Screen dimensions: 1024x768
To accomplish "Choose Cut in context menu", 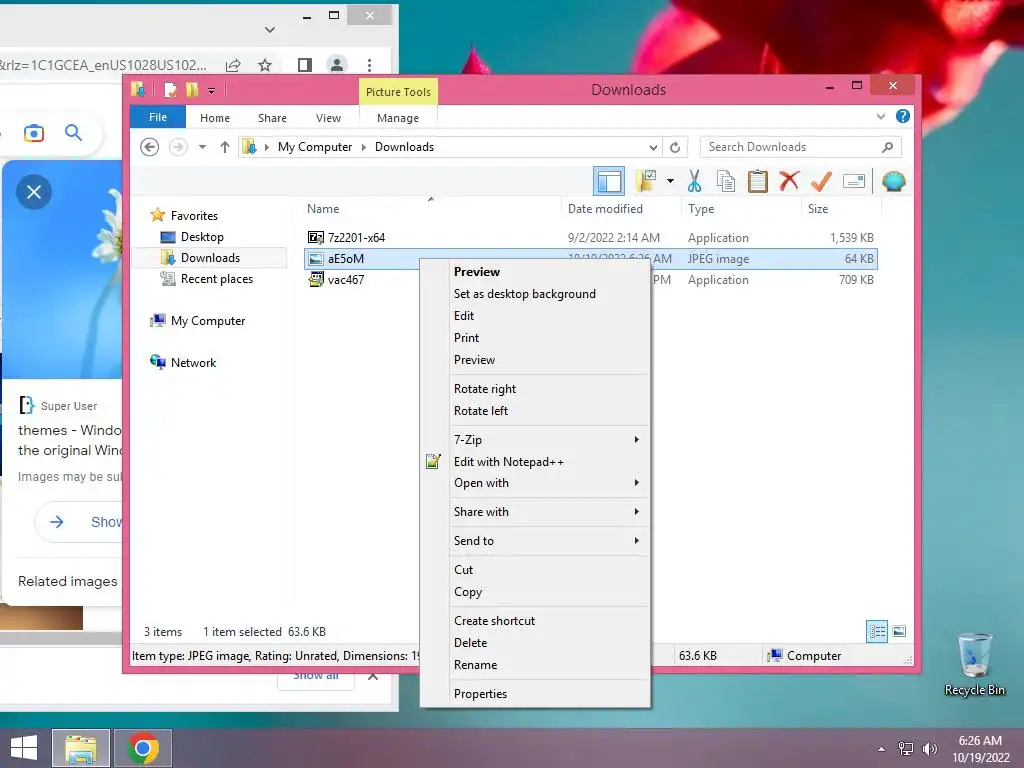I will tap(535, 569).
